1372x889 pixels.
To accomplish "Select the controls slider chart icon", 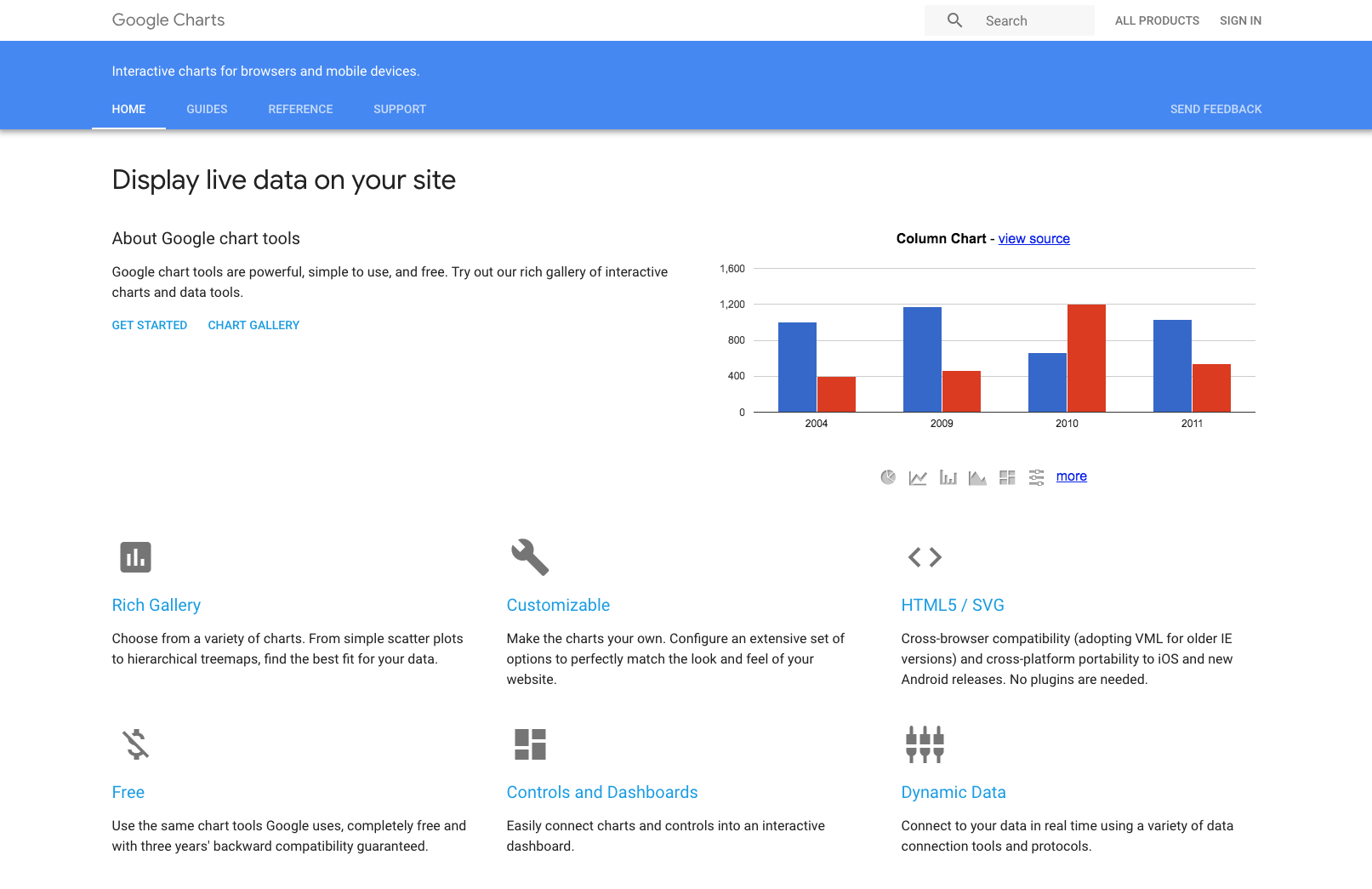I will pyautogui.click(x=1036, y=477).
